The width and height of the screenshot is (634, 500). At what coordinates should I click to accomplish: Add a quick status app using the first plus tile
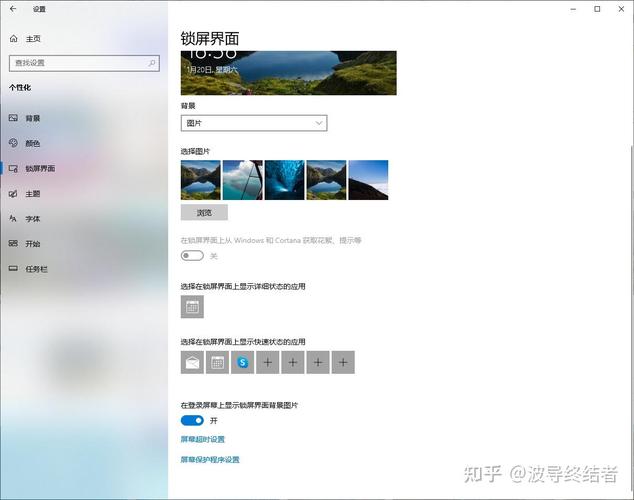(x=267, y=362)
